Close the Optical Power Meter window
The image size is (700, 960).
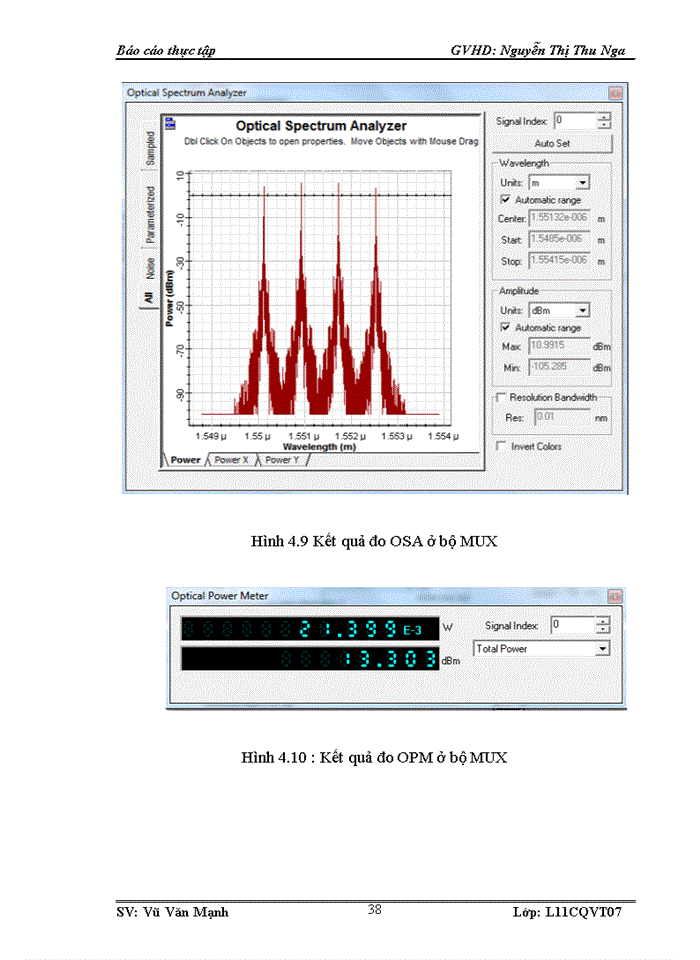point(613,596)
